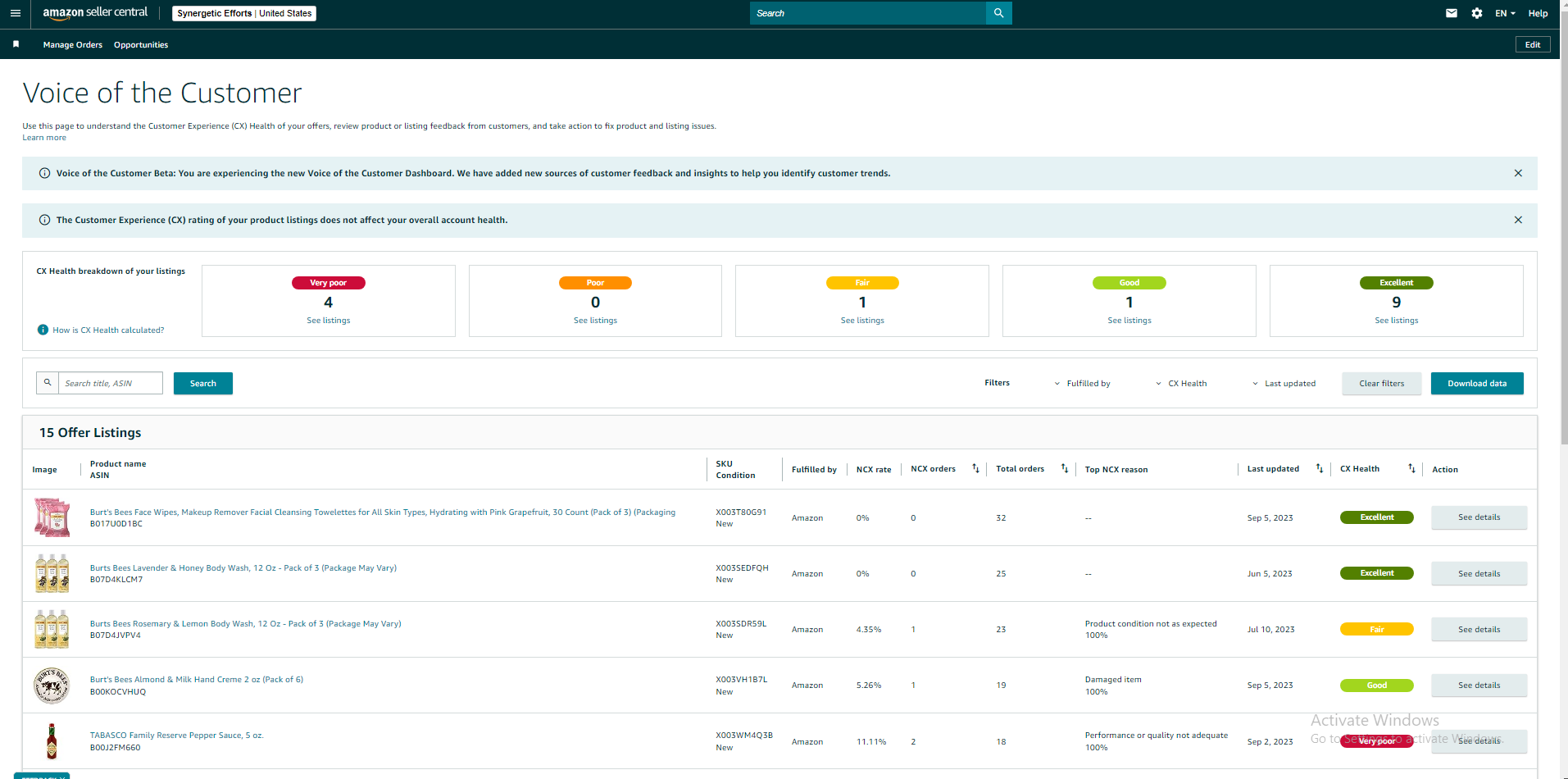Click 'Product condition not as expected' reason
The height and width of the screenshot is (779, 1568).
coord(1151,623)
